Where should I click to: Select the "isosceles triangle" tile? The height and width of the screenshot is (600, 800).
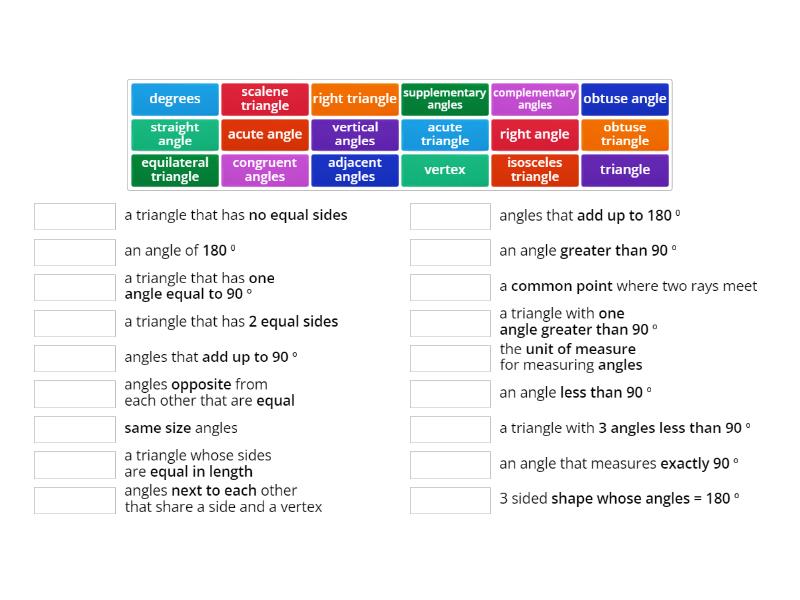click(534, 169)
